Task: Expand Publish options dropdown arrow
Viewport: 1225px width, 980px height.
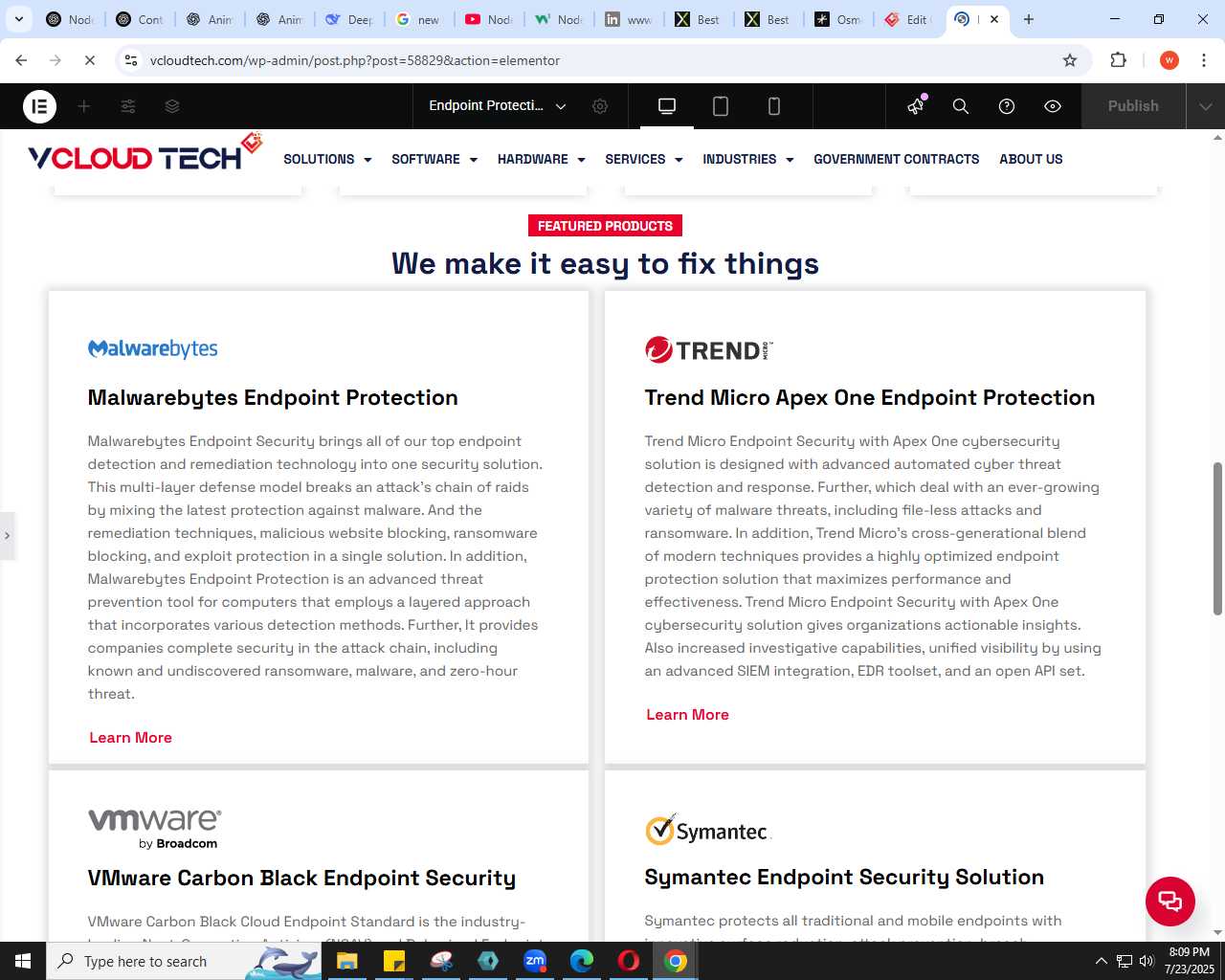Action: [1205, 106]
